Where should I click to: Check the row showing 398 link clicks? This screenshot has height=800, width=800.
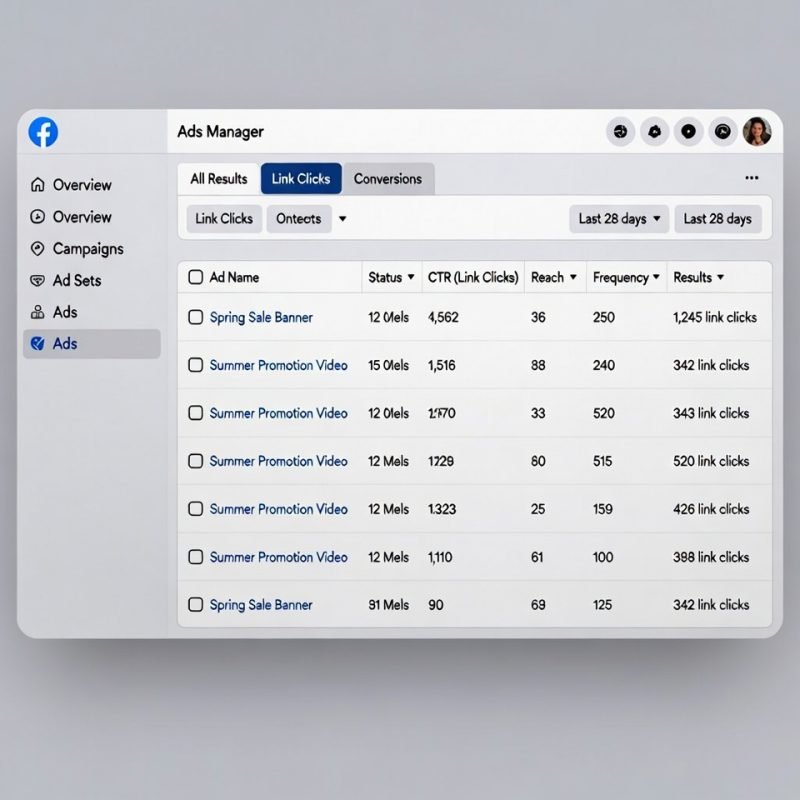195,557
